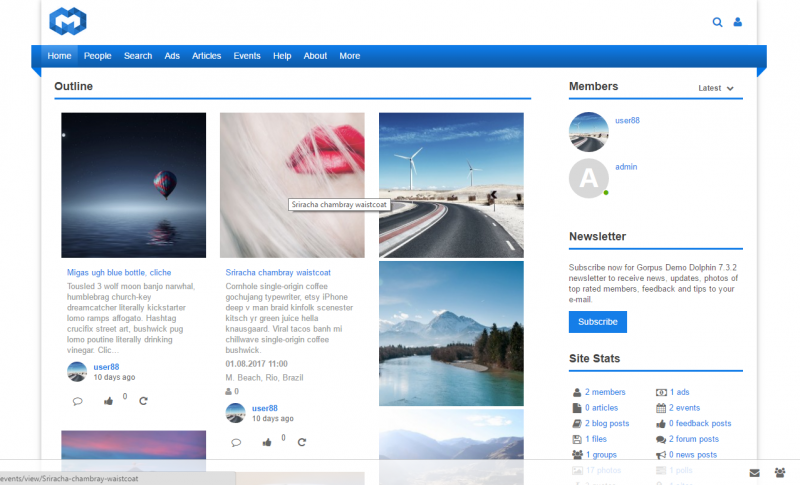Open the Events menu item
Screen dimensions: 800x485
(247, 56)
